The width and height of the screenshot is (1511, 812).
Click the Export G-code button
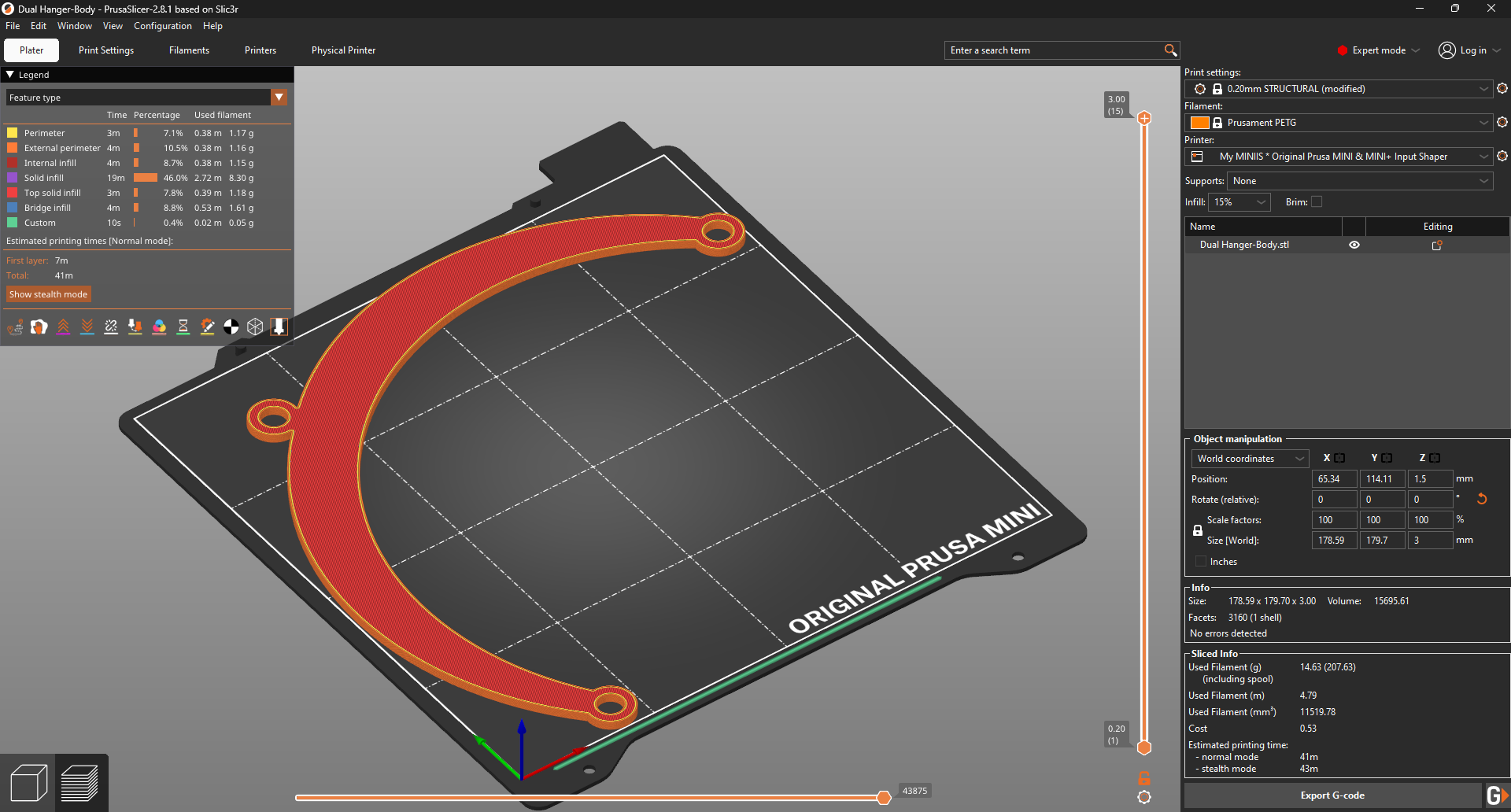[x=1332, y=795]
